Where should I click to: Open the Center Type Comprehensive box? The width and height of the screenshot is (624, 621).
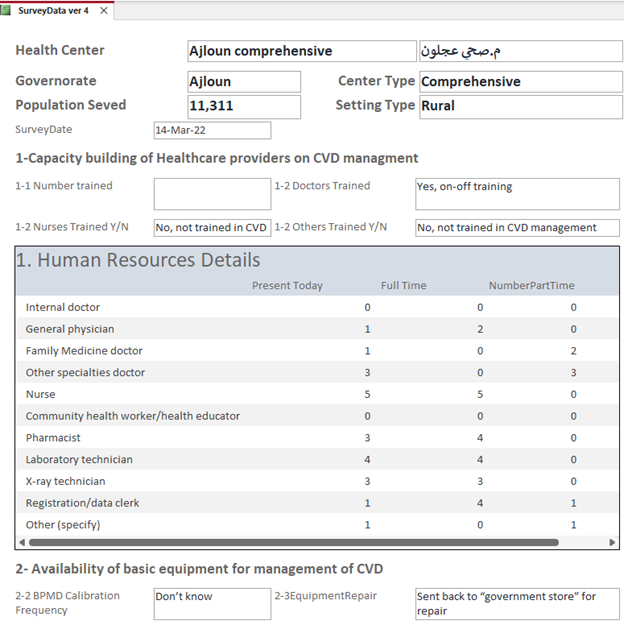pos(519,82)
